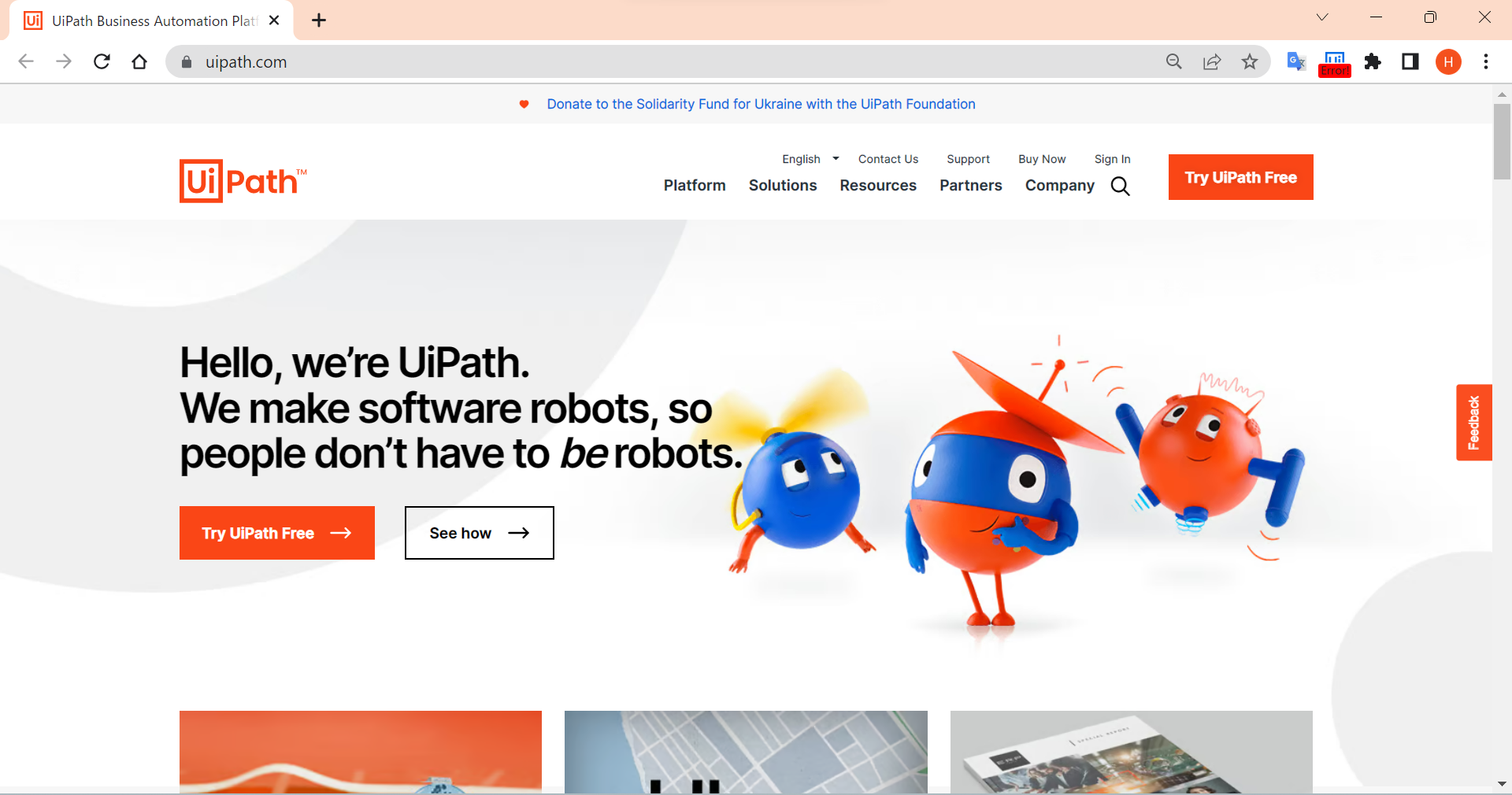Go to the browser home page icon
This screenshot has width=1512, height=795.
click(x=139, y=61)
